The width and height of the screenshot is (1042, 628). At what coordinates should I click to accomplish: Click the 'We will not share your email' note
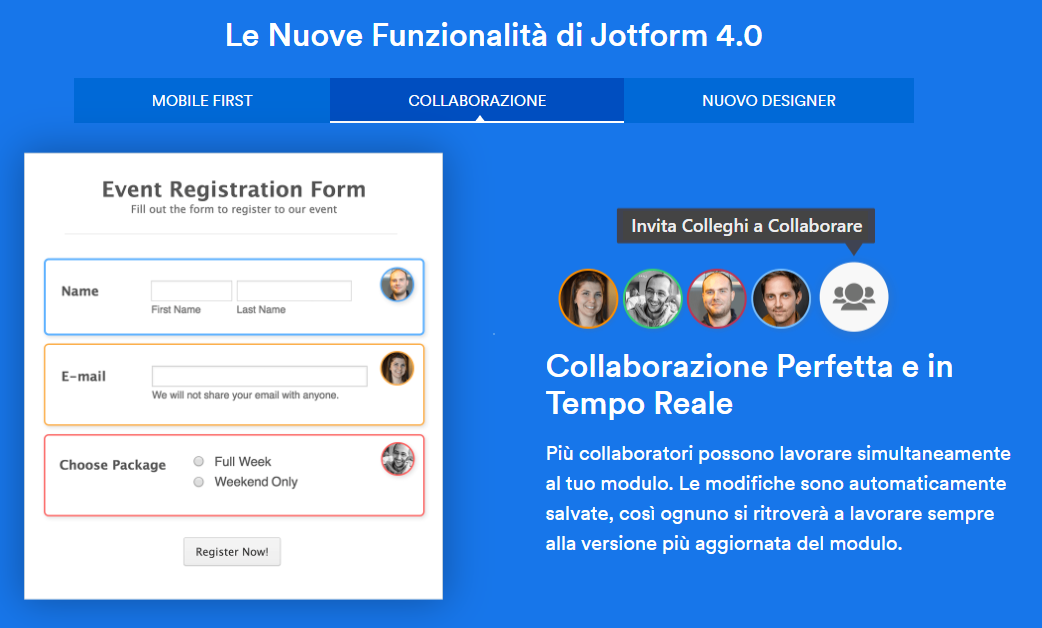(245, 395)
